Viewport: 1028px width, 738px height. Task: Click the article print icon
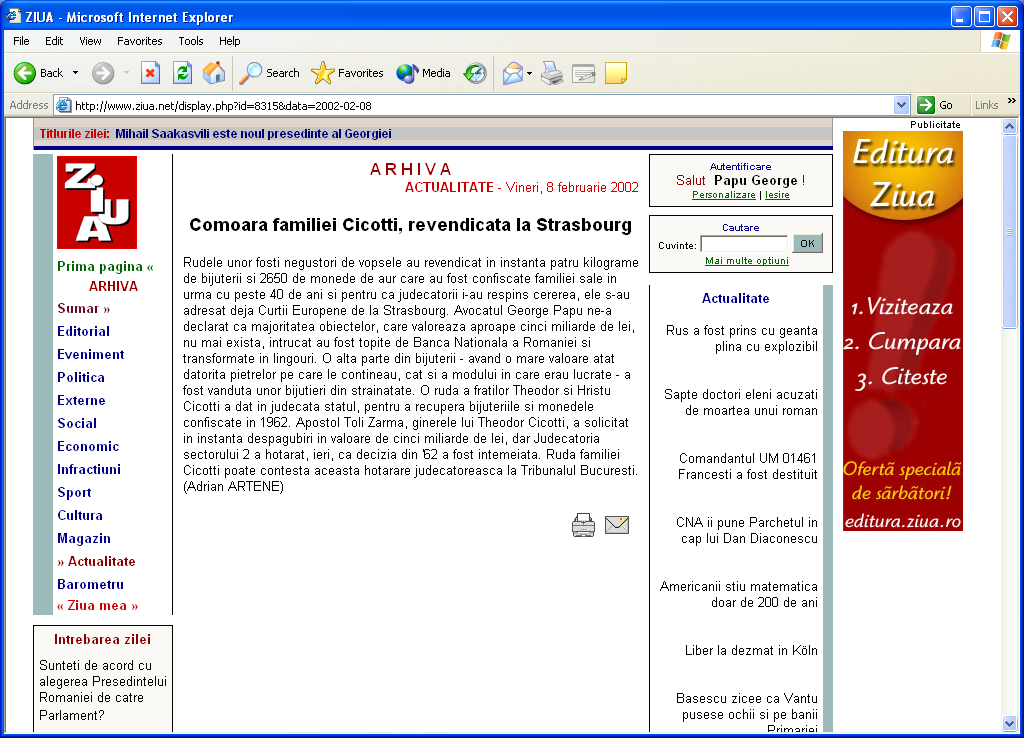pos(583,525)
